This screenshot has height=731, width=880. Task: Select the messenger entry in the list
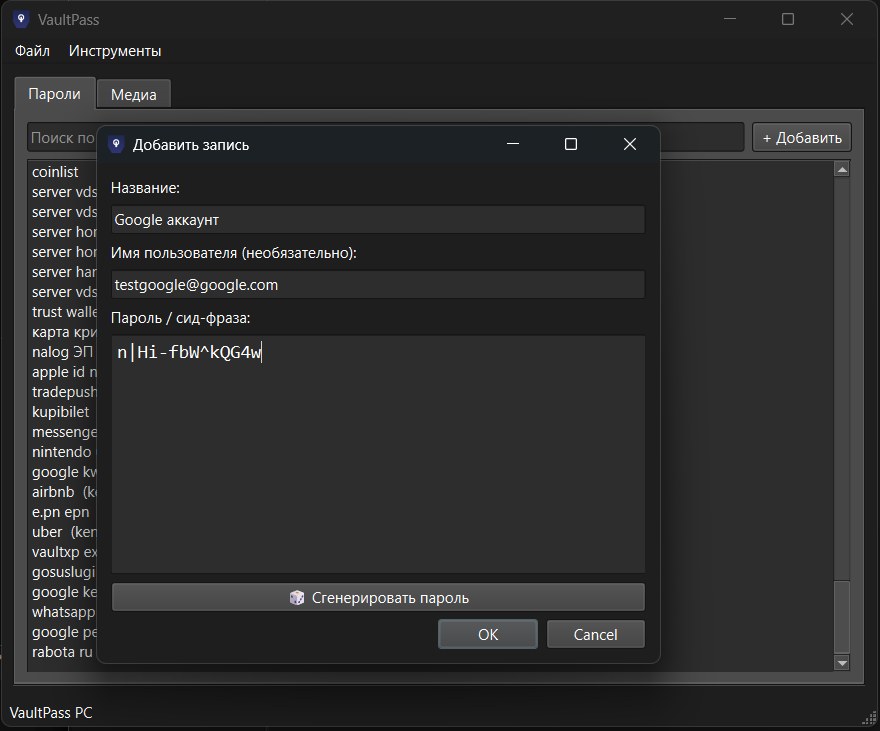click(64, 432)
